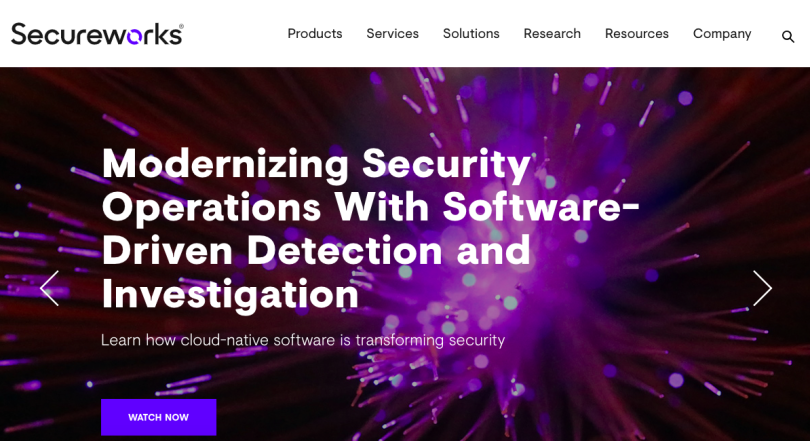
Task: Go to previous slide with left arrow
Action: (x=50, y=288)
